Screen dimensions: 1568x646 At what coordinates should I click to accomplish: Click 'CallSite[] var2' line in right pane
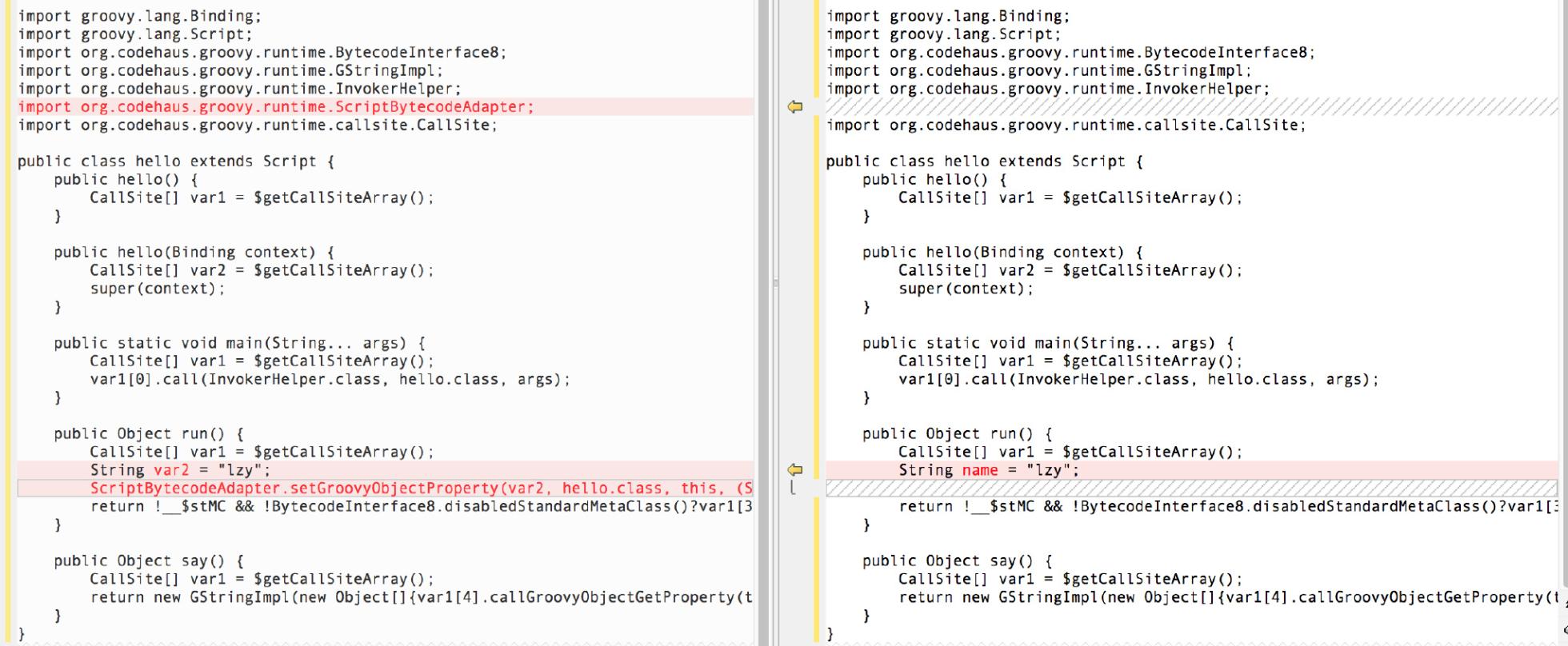1070,270
